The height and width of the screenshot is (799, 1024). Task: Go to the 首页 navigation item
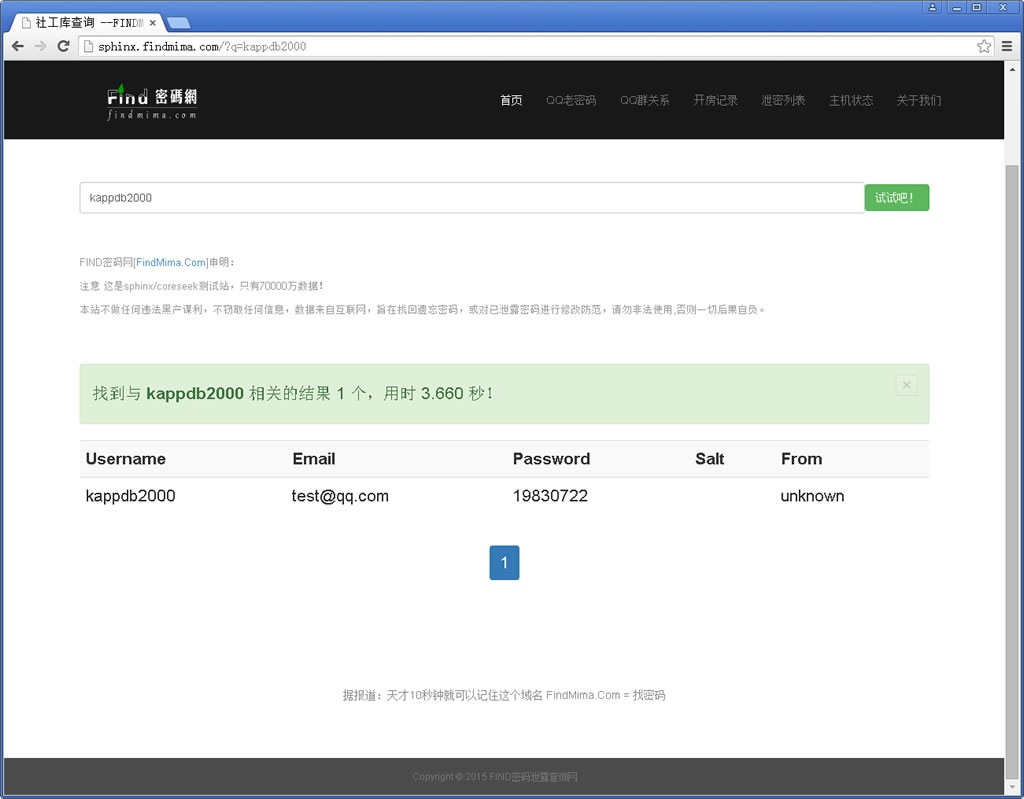[x=511, y=101]
